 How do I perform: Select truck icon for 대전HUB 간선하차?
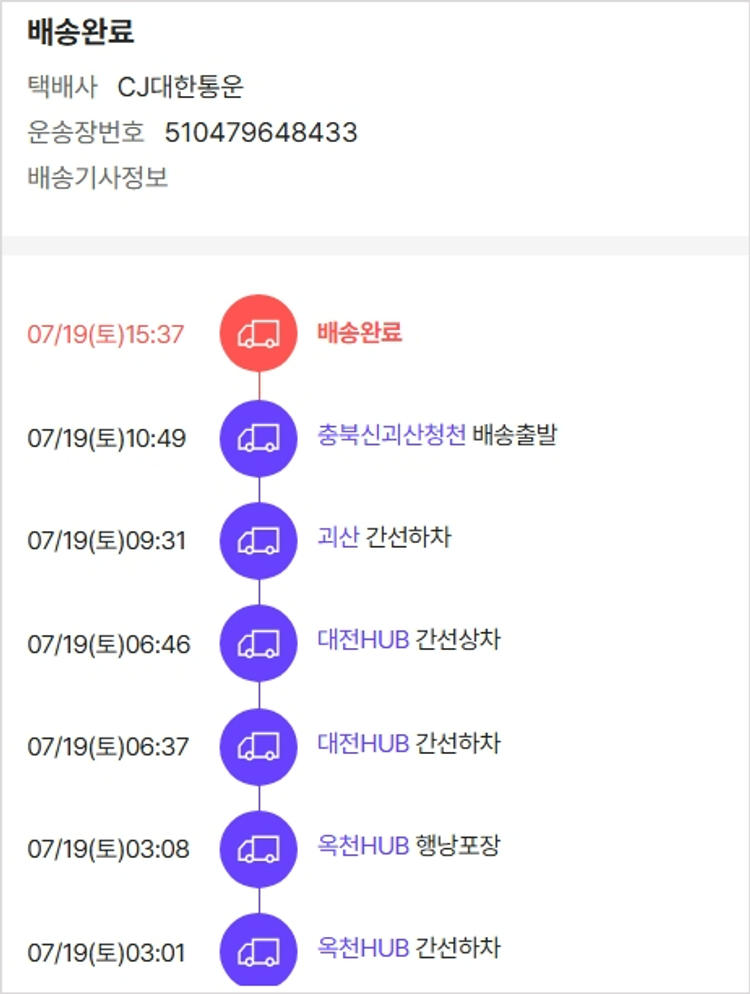pos(258,746)
